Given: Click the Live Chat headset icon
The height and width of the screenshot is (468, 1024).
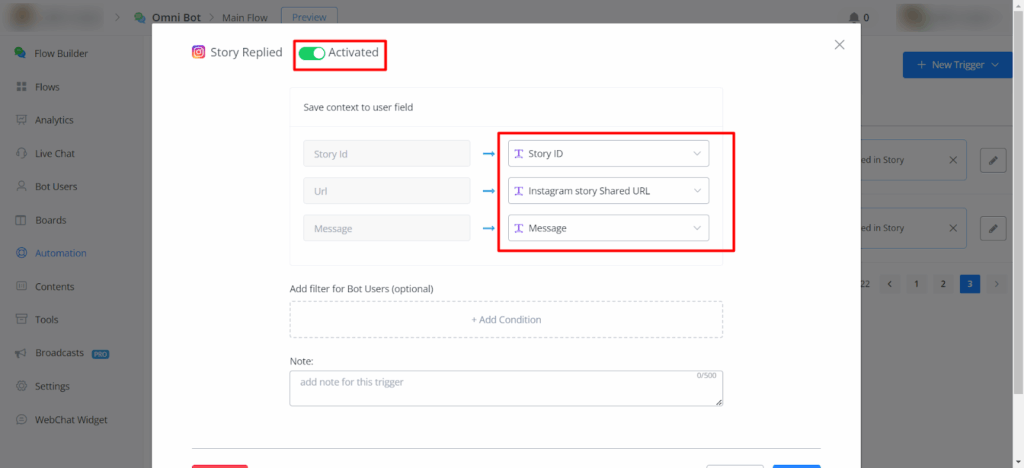Looking at the screenshot, I should click(x=21, y=154).
